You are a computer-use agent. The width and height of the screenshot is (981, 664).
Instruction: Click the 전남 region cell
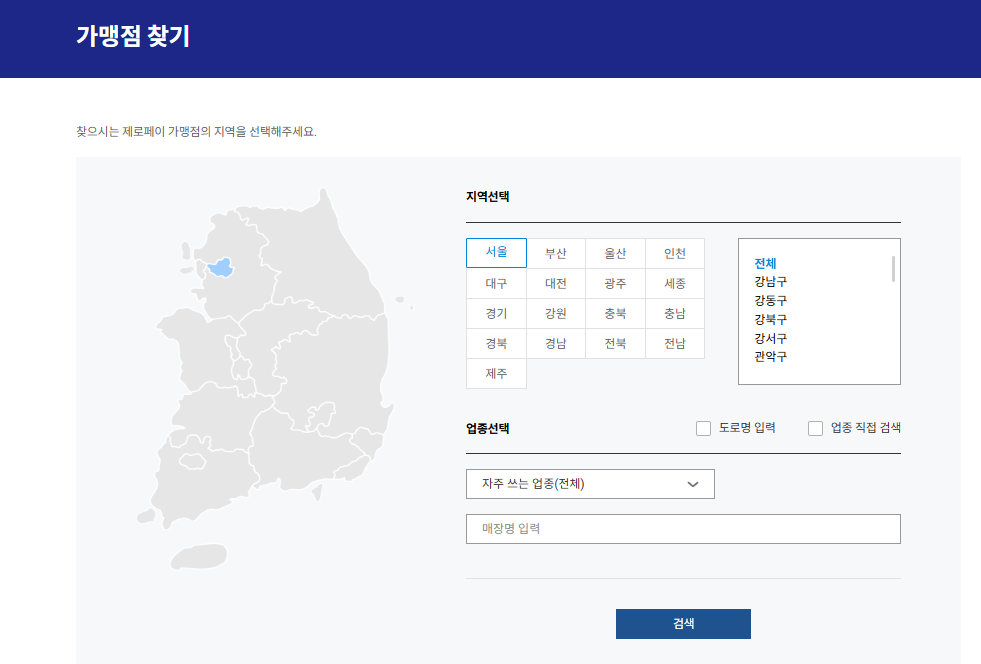pyautogui.click(x=674, y=343)
